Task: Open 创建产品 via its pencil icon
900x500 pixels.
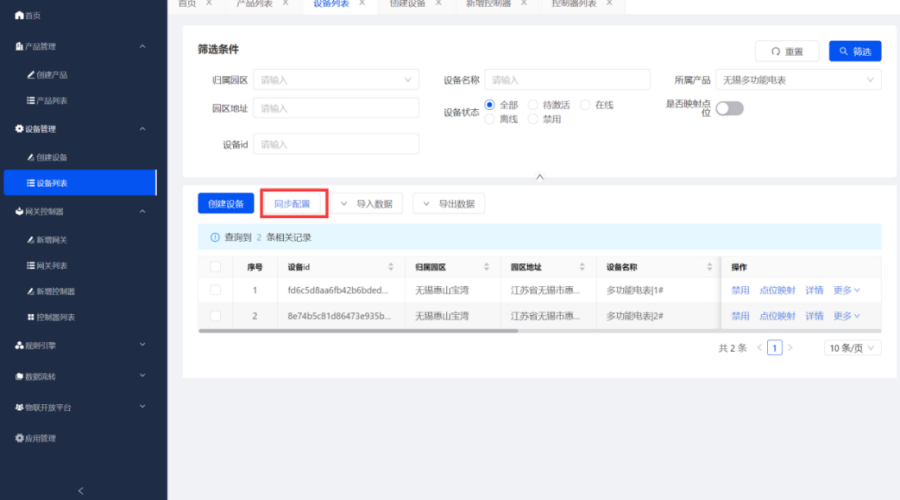Action: click(31, 75)
